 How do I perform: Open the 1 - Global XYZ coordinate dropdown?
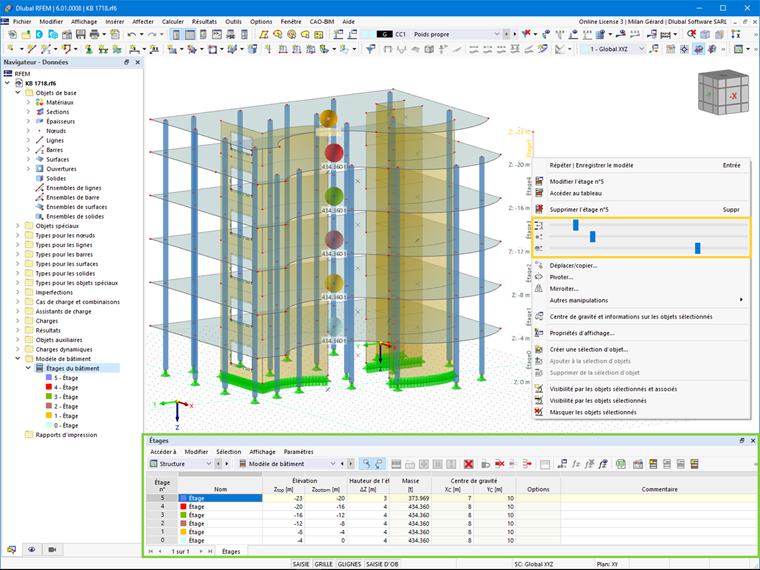click(x=642, y=49)
